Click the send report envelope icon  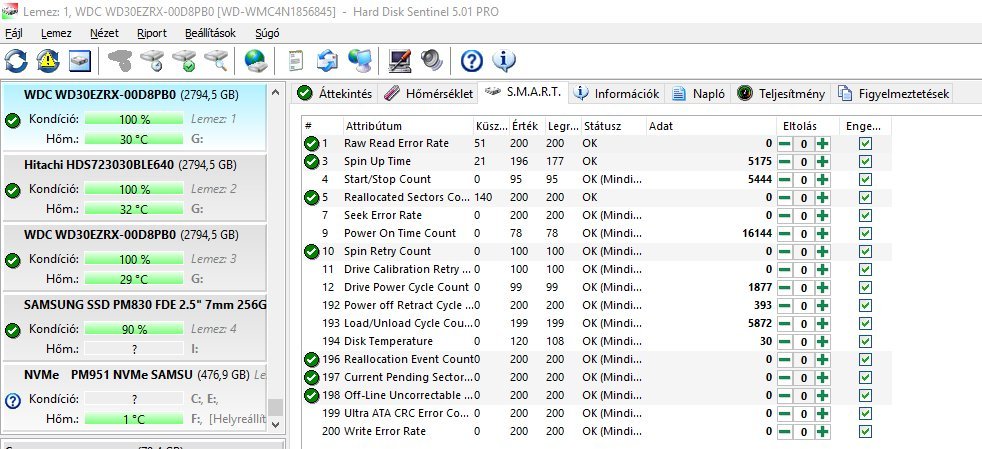coord(327,61)
